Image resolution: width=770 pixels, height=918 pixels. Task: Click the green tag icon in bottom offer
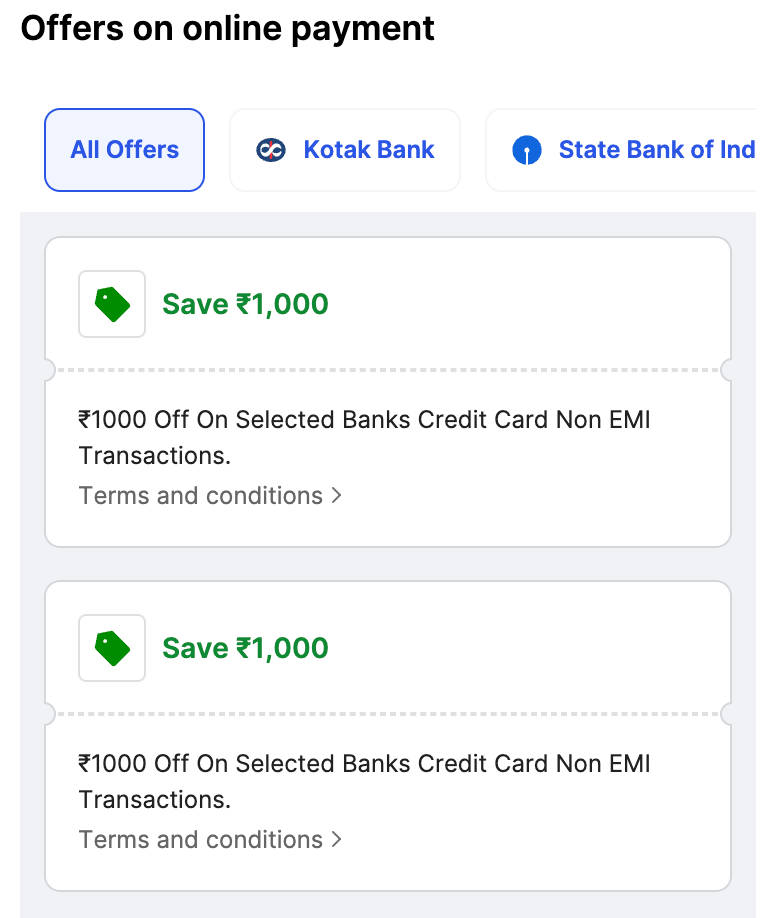[x=112, y=648]
